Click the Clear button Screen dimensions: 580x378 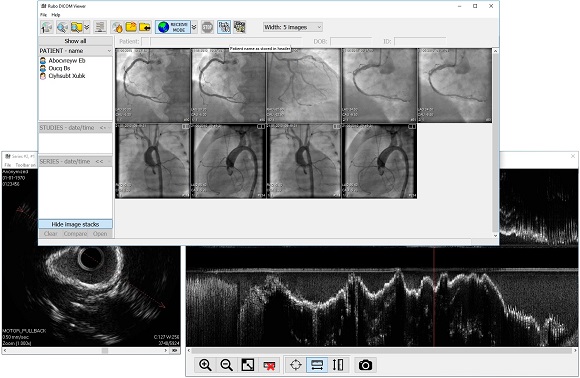pos(50,234)
